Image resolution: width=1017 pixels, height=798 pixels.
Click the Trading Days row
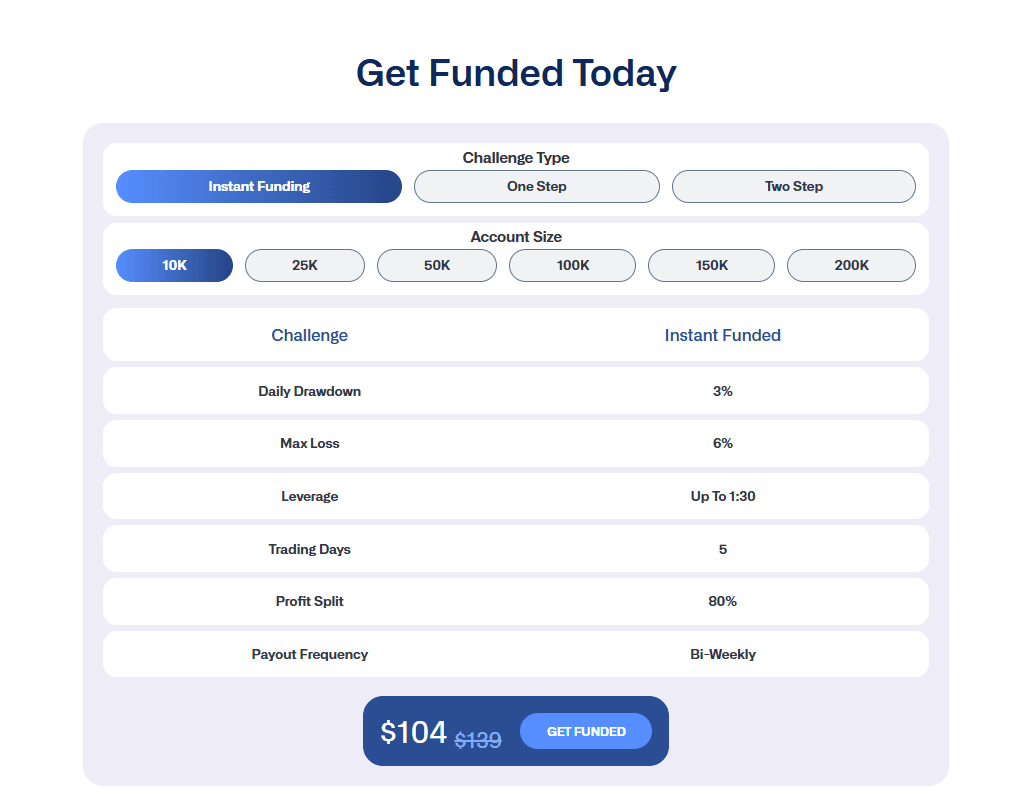click(515, 549)
